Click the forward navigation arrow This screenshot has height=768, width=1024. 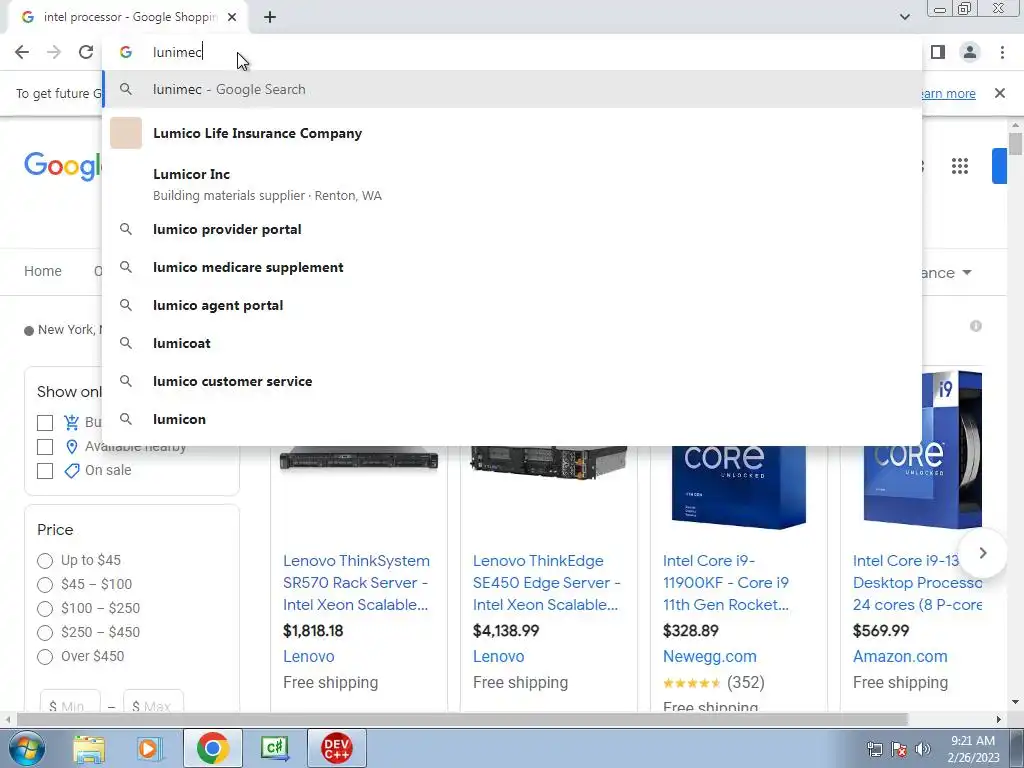click(x=54, y=52)
